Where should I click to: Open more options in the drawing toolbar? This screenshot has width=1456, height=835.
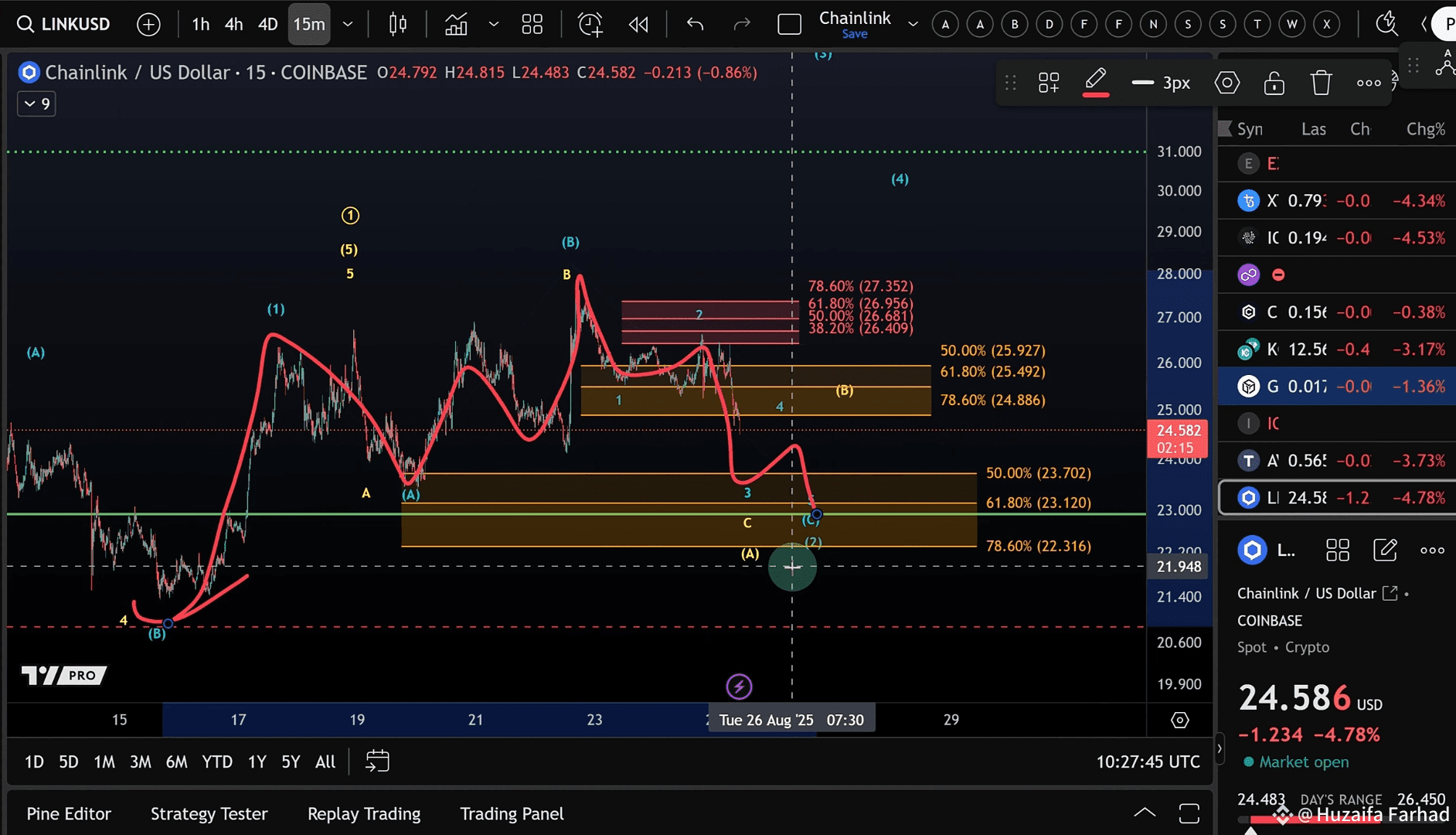coord(1369,83)
